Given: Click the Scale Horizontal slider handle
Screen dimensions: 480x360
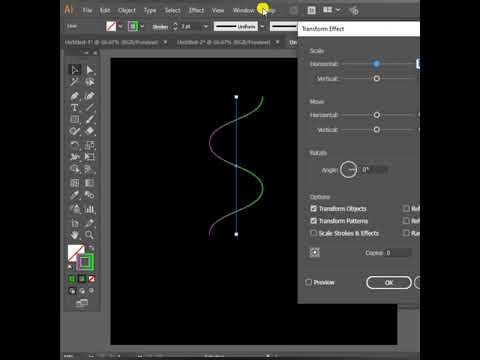Looking at the screenshot, I should point(376,64).
